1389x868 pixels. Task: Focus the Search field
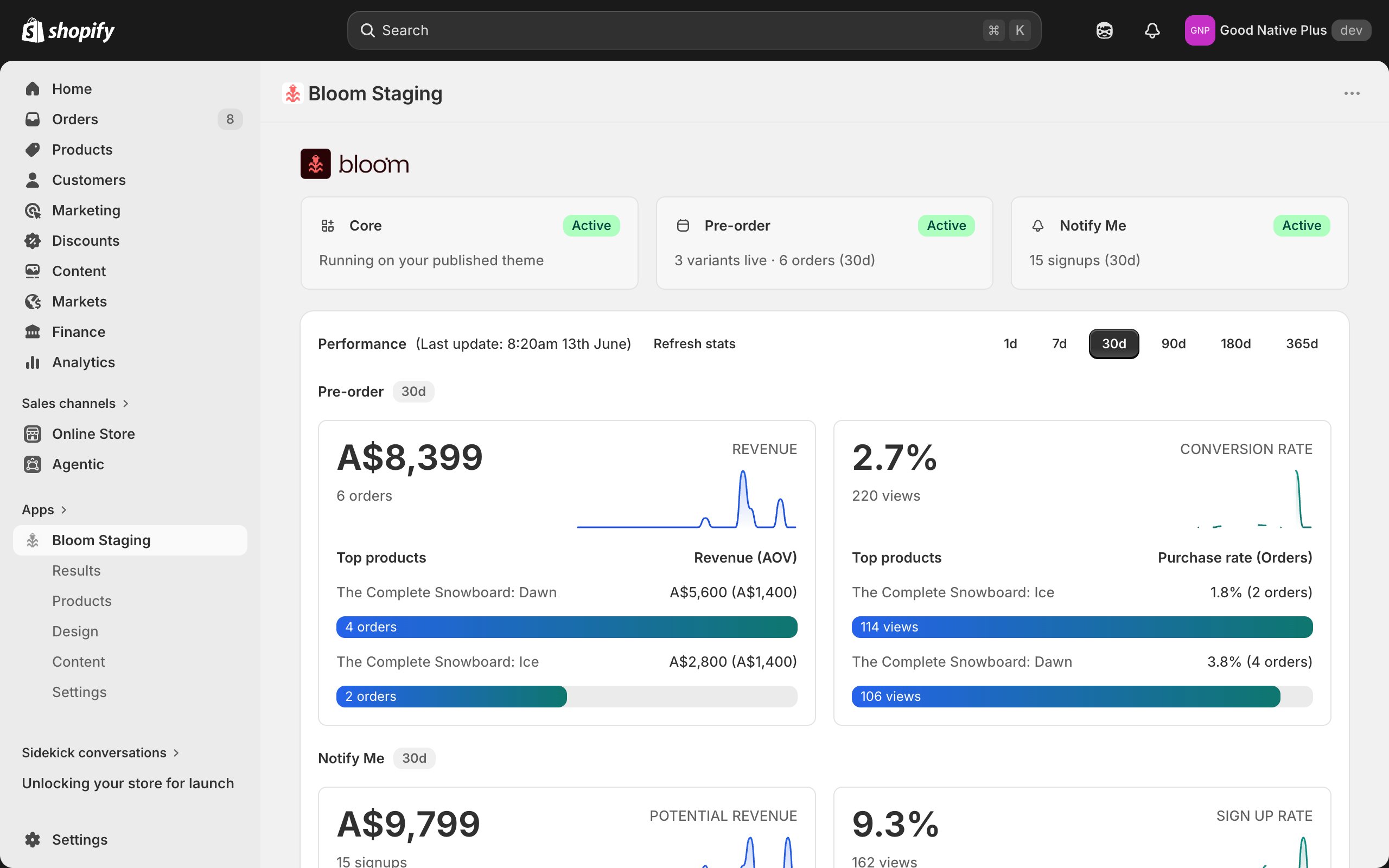tap(694, 30)
